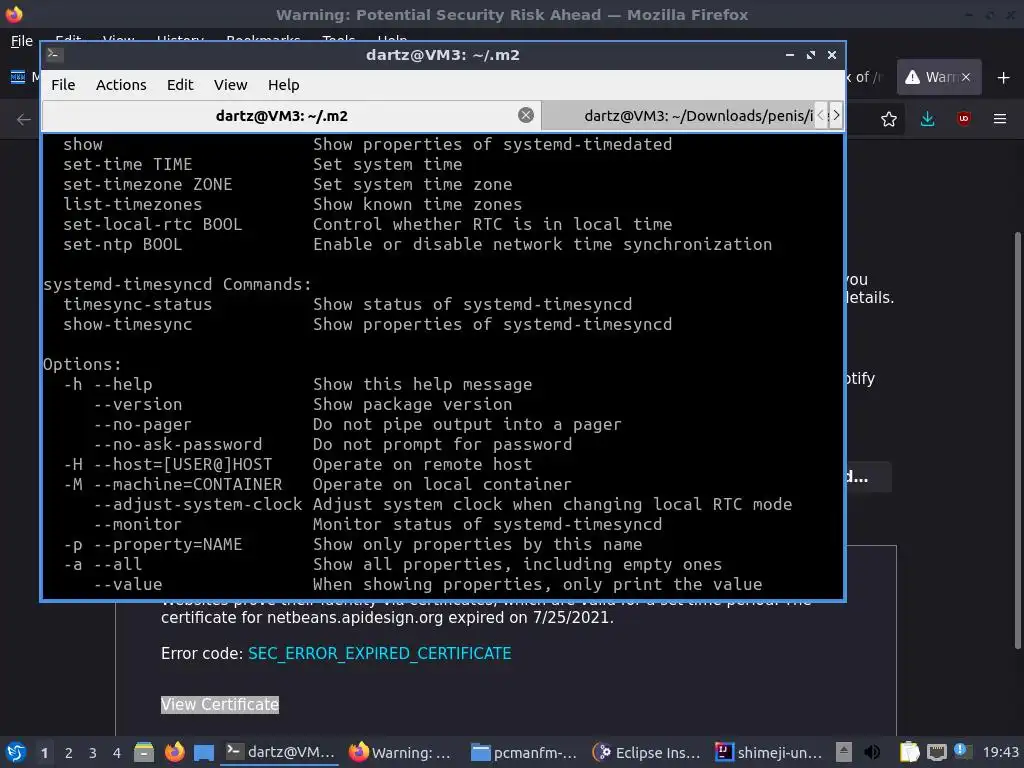Open the update notifier tray icon
Screen dimensions: 1024x768
[962, 751]
